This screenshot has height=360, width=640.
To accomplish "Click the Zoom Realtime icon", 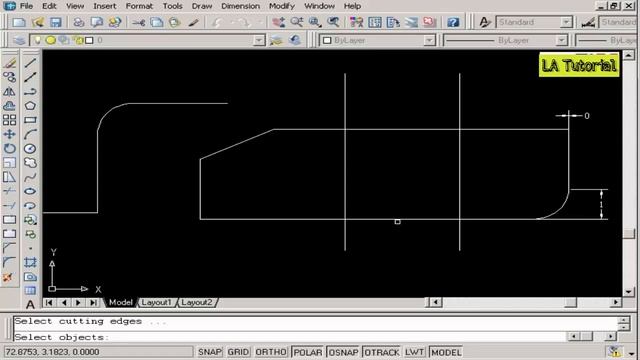I will pos(297,22).
